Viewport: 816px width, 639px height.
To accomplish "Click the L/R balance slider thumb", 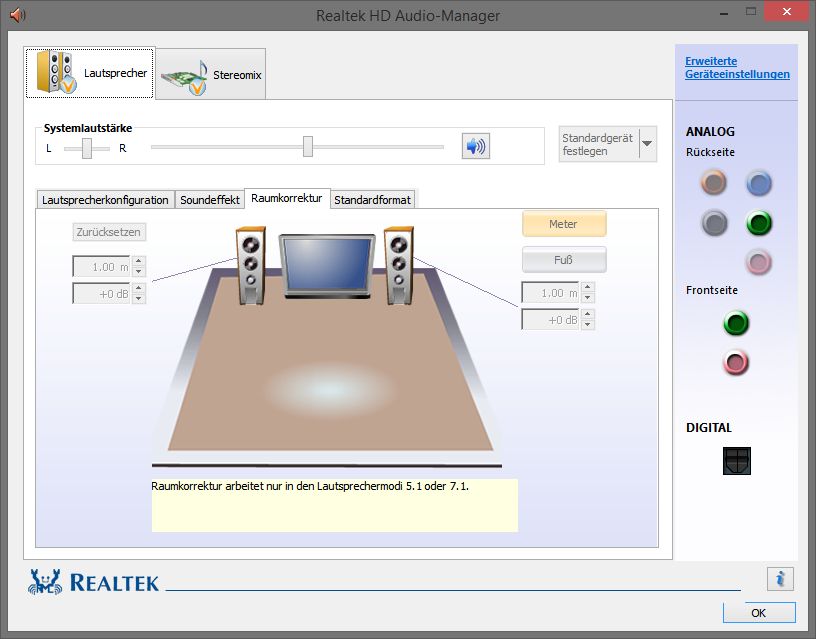I will click(x=87, y=148).
